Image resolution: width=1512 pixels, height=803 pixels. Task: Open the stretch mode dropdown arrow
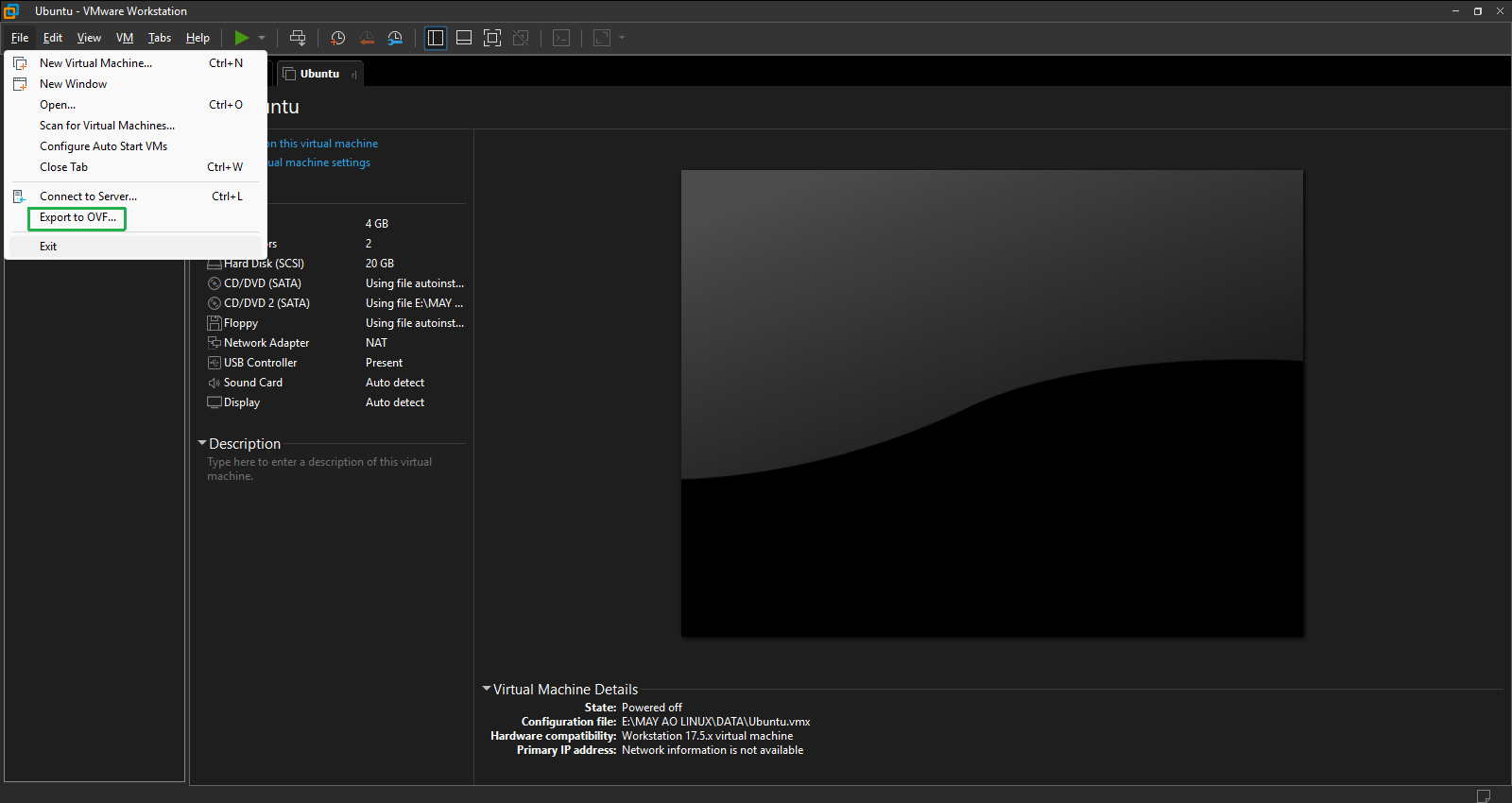(622, 38)
